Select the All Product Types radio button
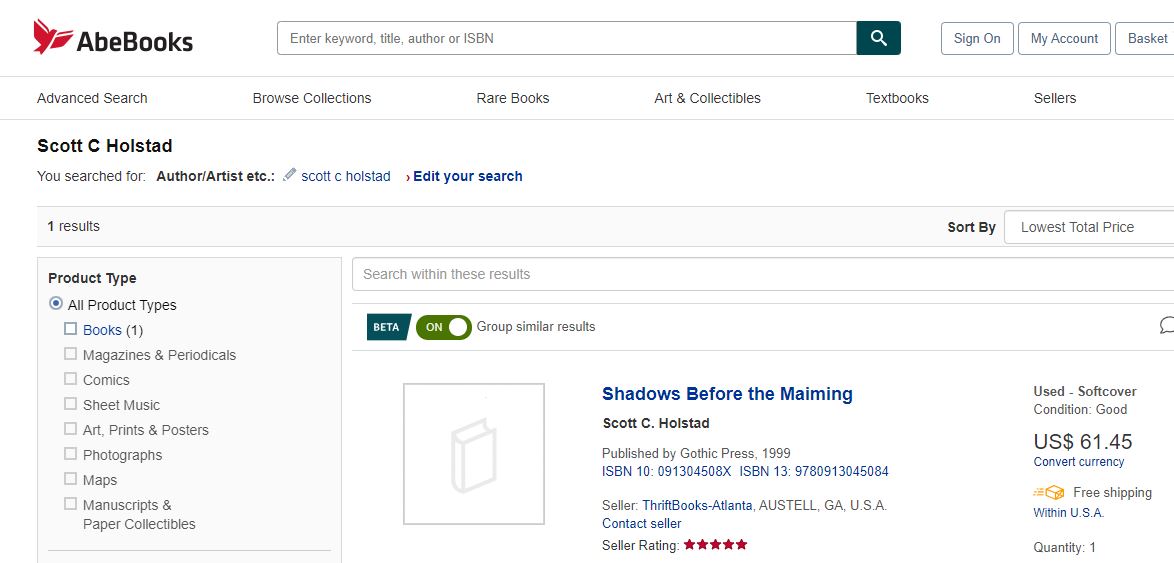This screenshot has width=1174, height=563. [56, 304]
